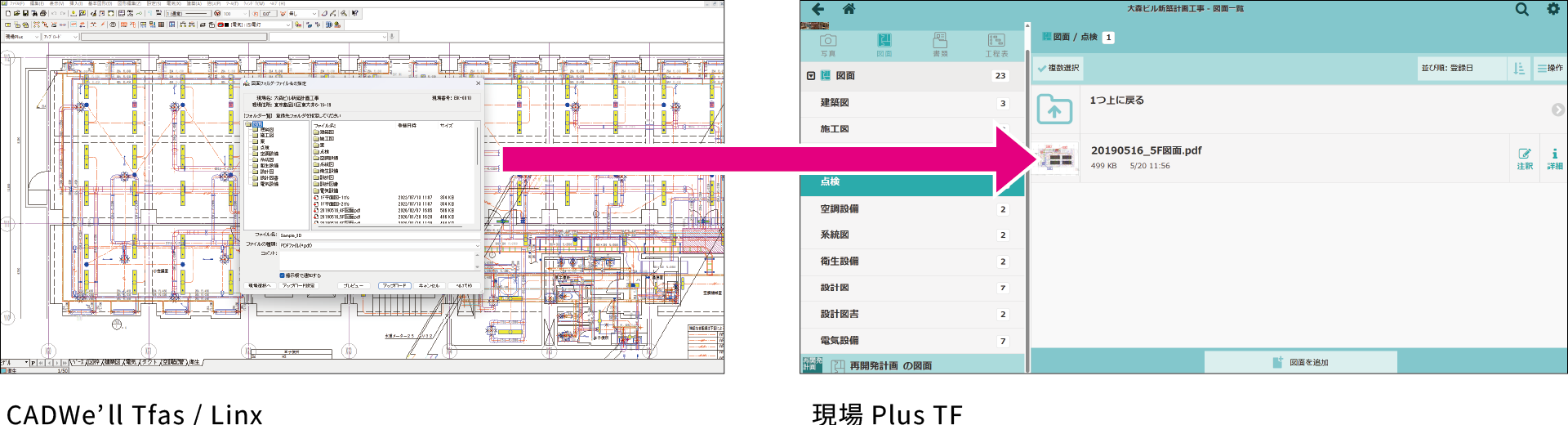Open the ファイルの種類 PDF dropdown
1568x425 pixels.
380,245
